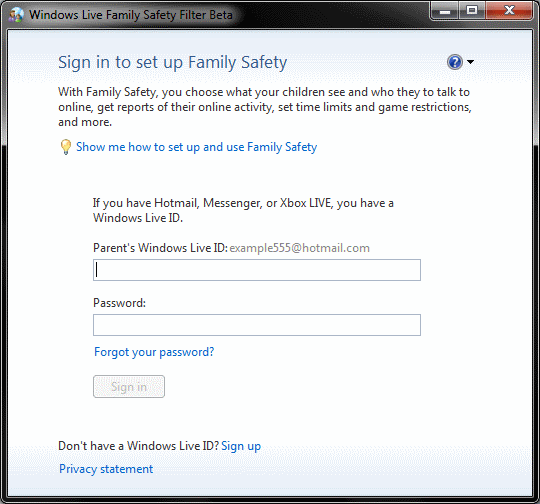Image resolution: width=540 pixels, height=504 pixels.
Task: Focus the Parent's Windows Live ID field
Action: (x=257, y=270)
